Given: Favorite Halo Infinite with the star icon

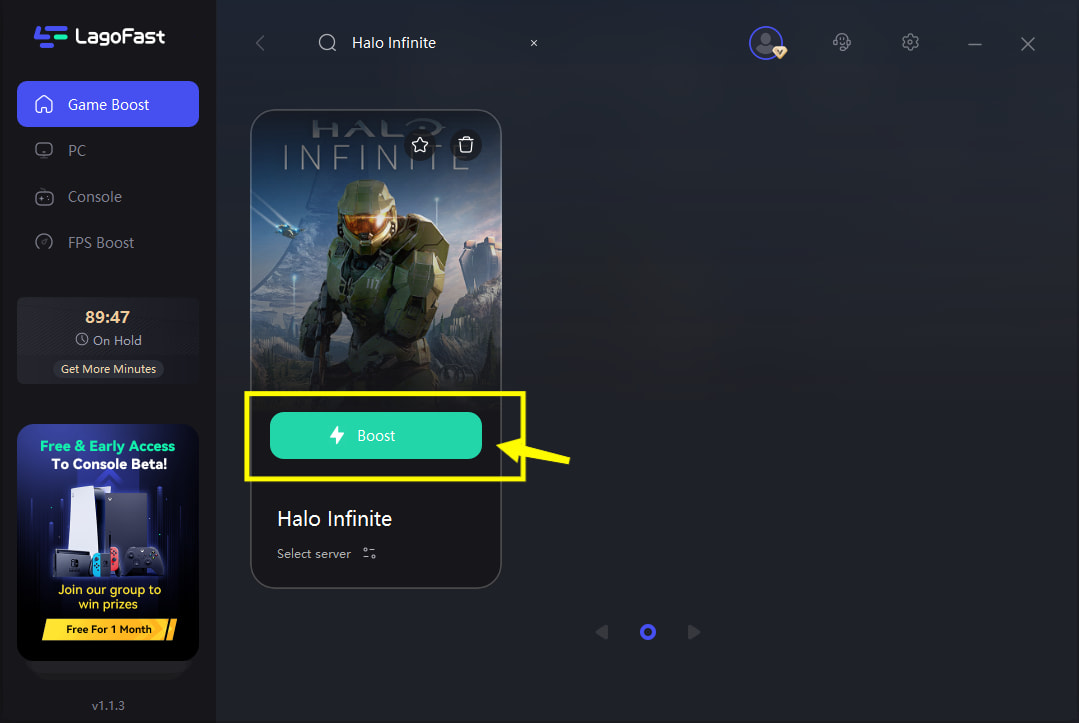Looking at the screenshot, I should click(420, 145).
